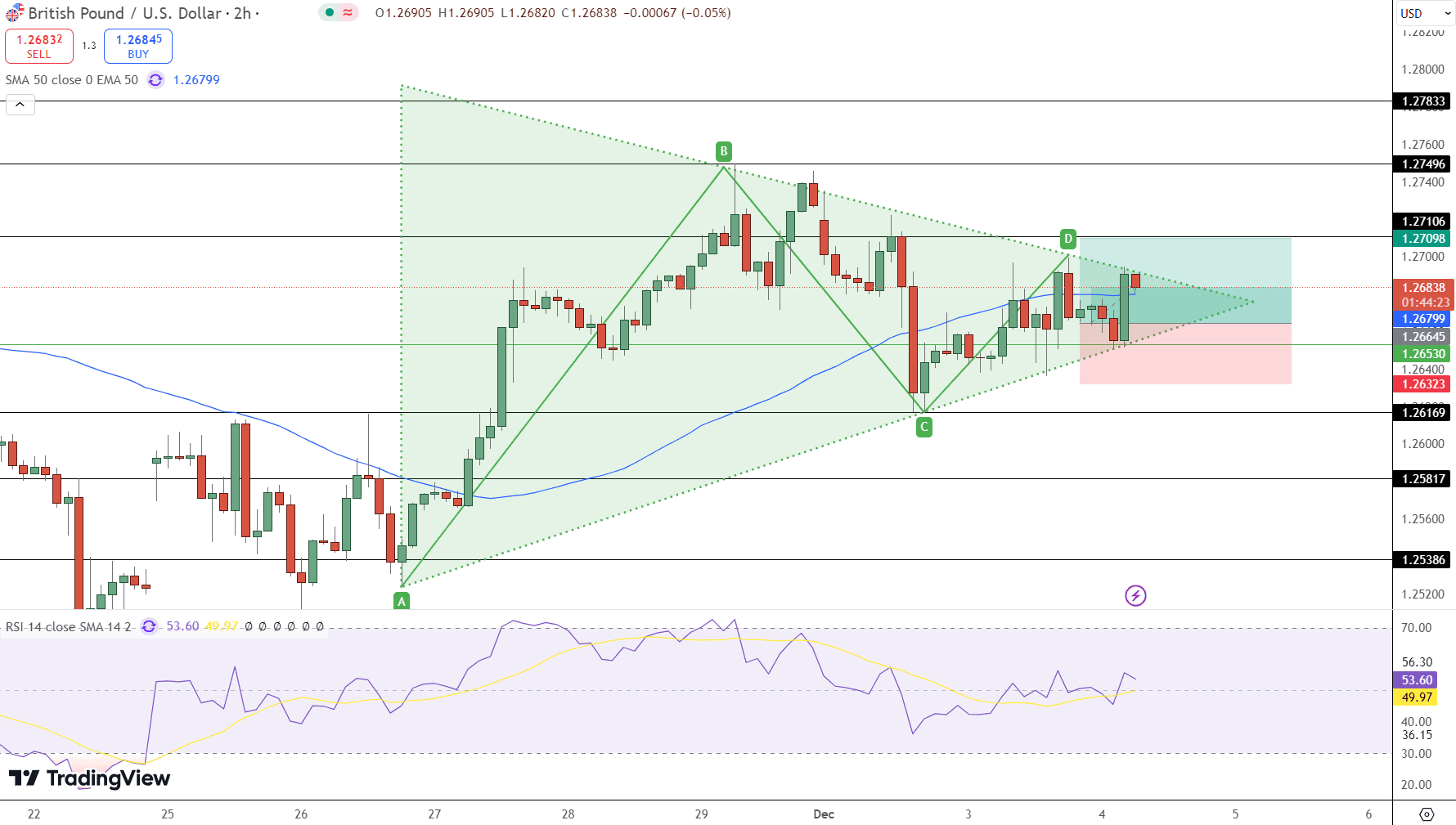Viewport: 1456px width, 825px height.
Task: Click the grey 1.26645 price label
Action: (x=1423, y=337)
